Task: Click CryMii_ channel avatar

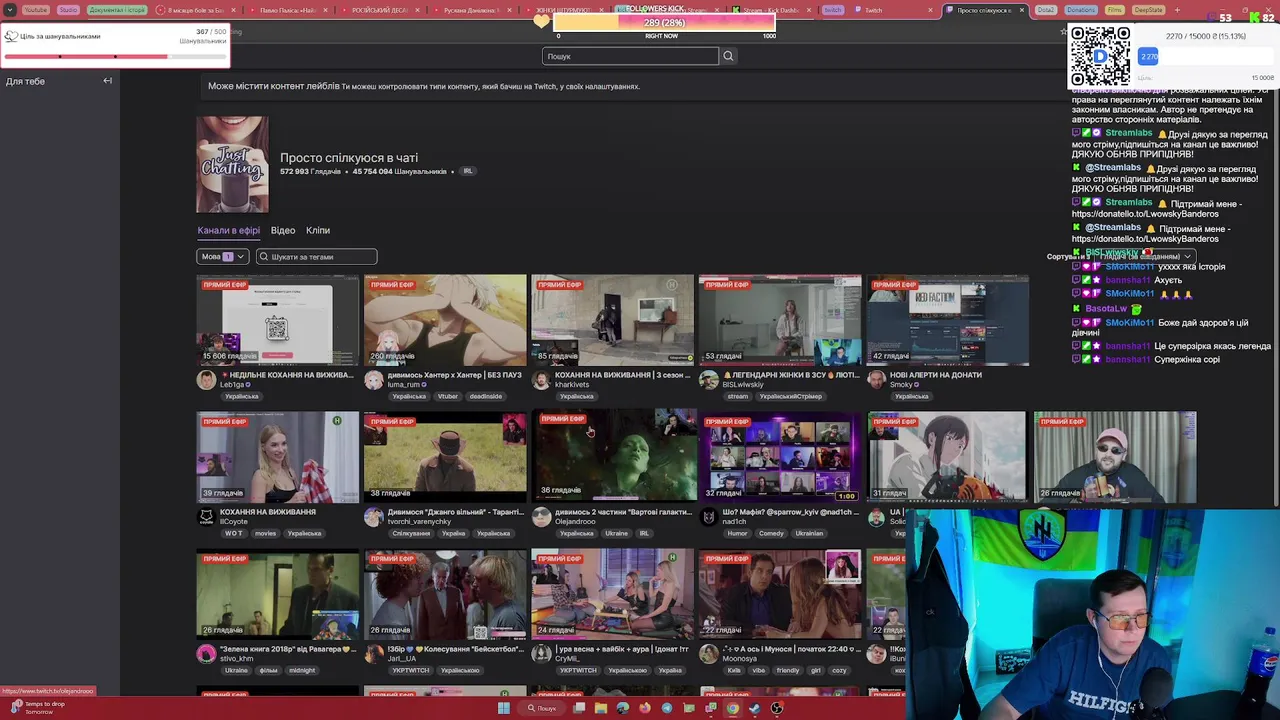Action: point(541,654)
